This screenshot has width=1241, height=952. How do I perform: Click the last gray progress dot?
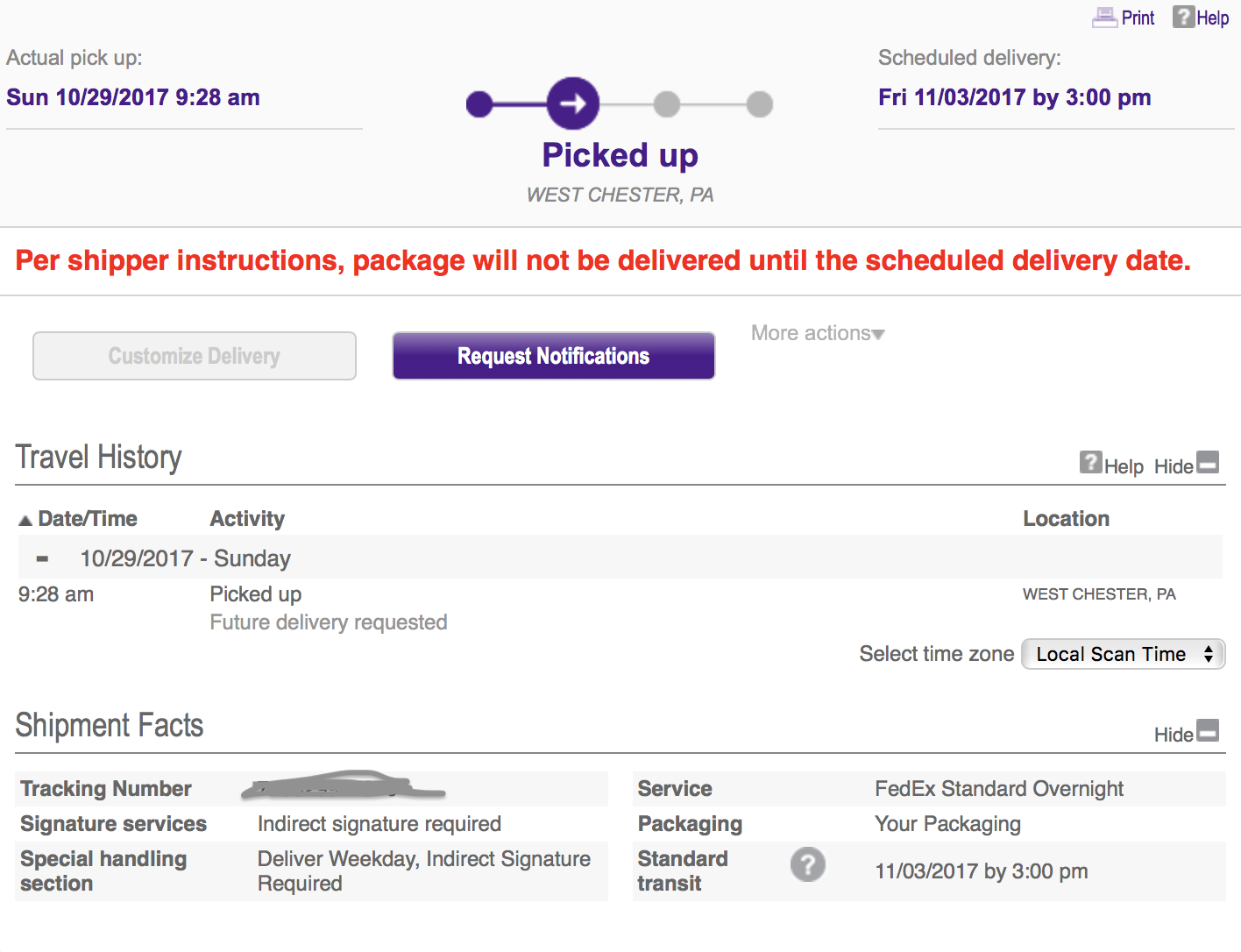point(760,103)
